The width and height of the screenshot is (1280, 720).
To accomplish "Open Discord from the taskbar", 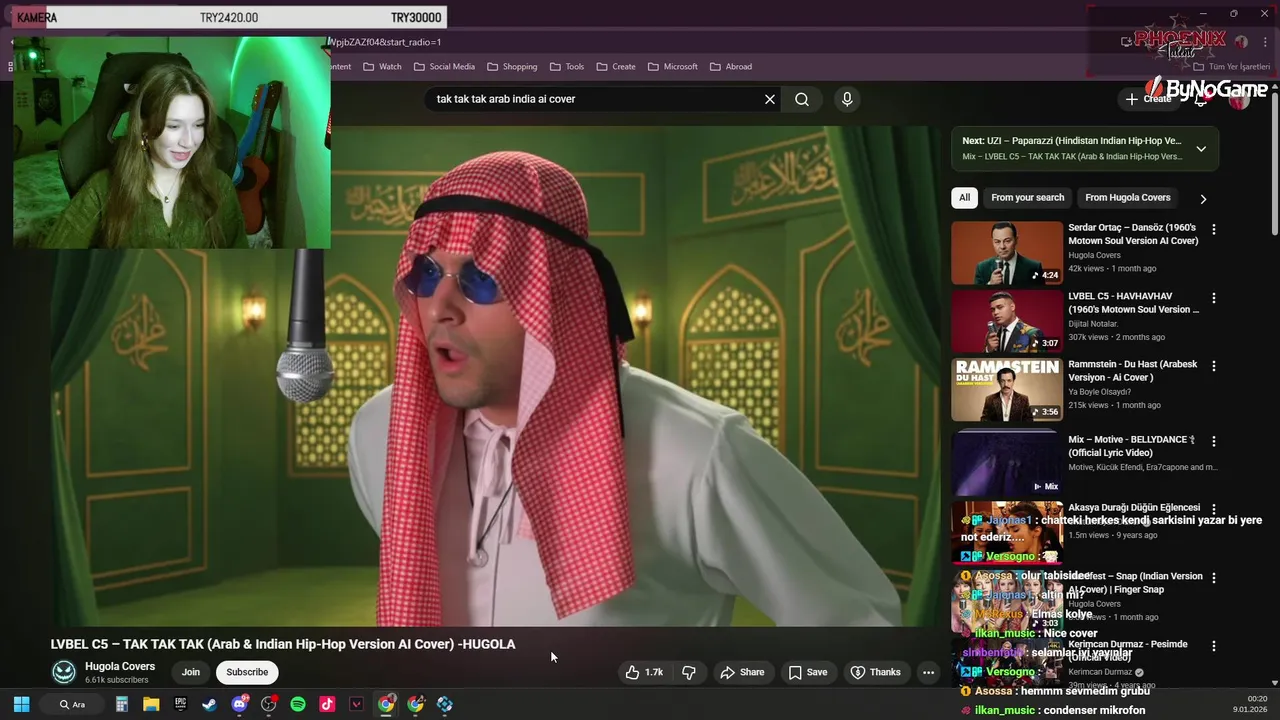I will (239, 704).
